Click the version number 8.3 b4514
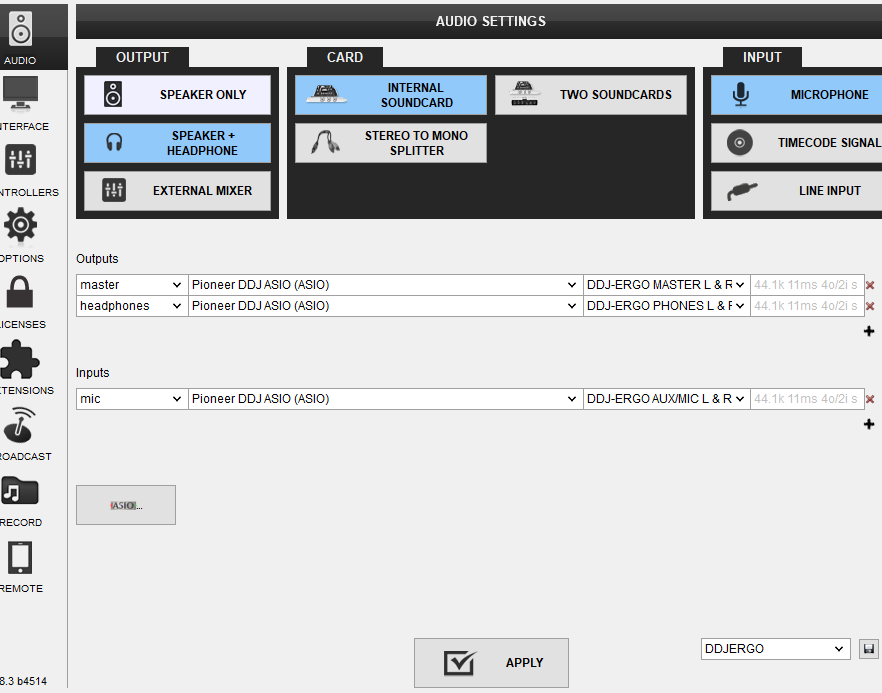Image resolution: width=882 pixels, height=693 pixels. [24, 681]
